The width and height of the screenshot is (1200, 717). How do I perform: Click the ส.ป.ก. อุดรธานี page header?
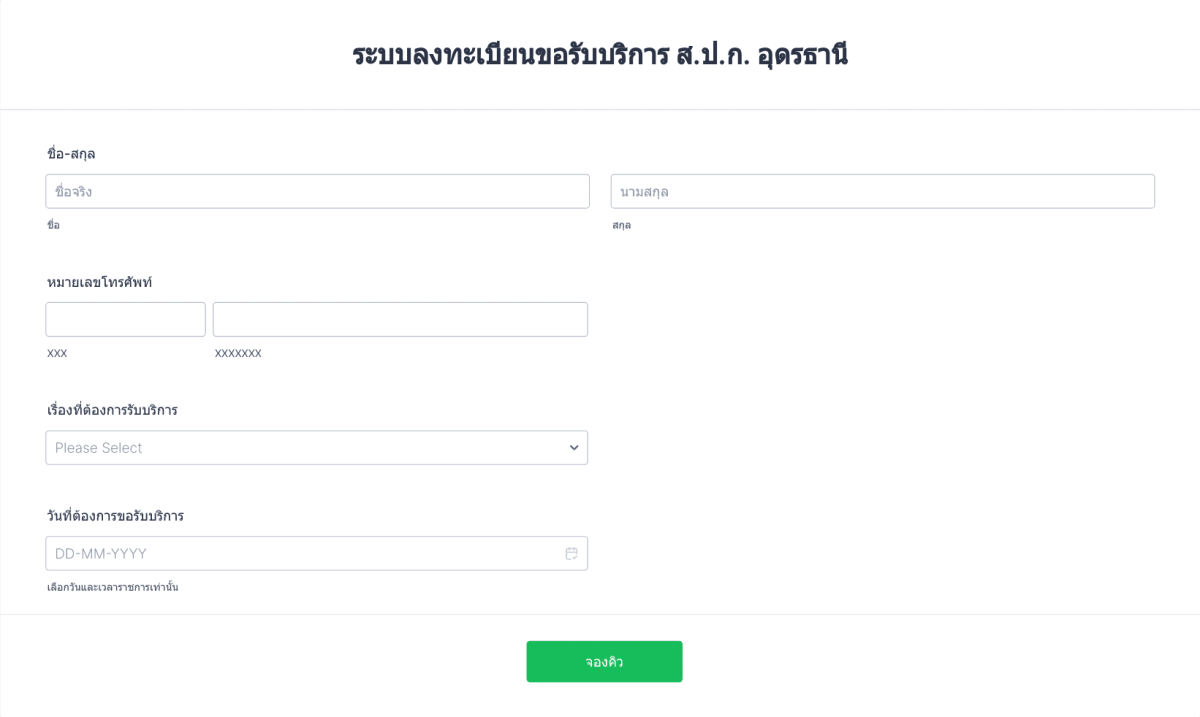coord(600,50)
